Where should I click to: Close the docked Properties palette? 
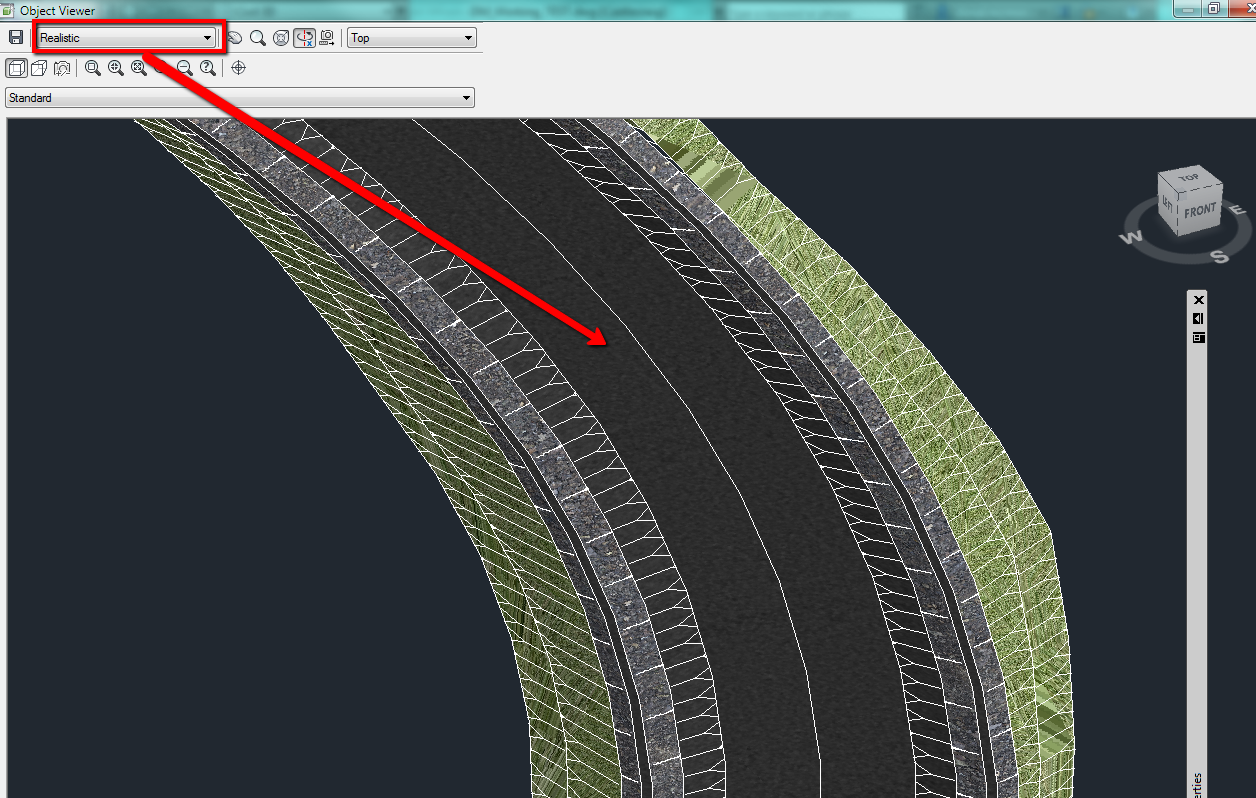point(1199,300)
